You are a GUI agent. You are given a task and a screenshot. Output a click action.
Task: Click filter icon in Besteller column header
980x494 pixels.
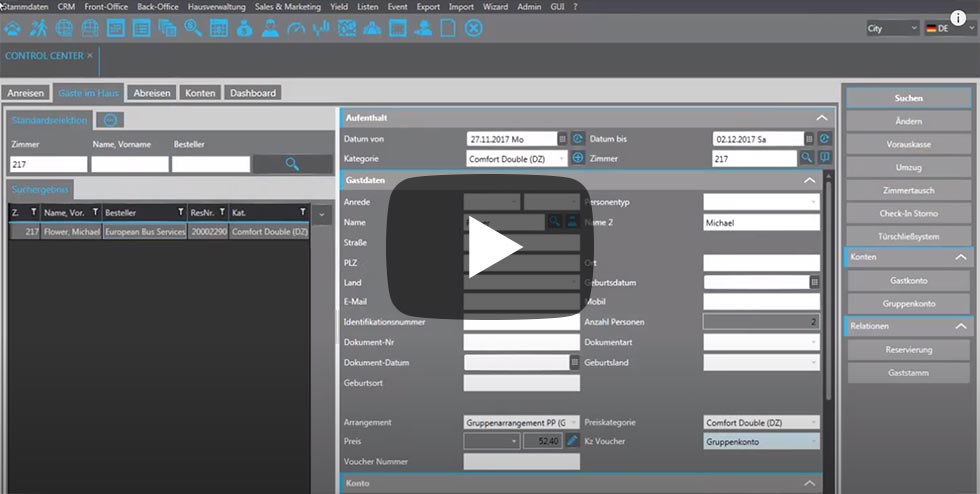[181, 213]
